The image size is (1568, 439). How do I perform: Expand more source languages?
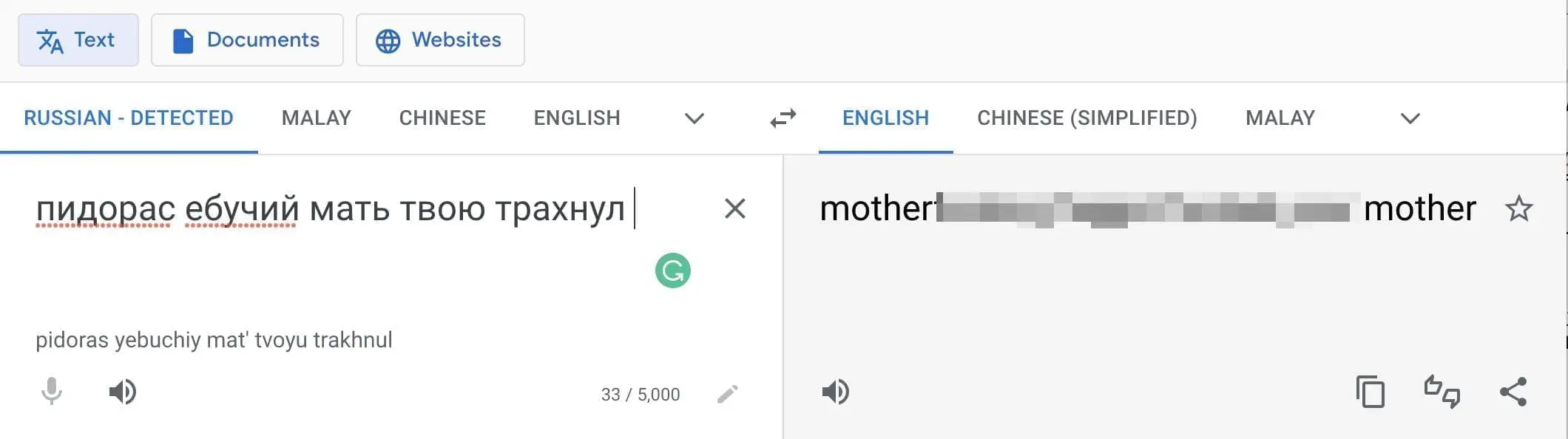pos(694,118)
